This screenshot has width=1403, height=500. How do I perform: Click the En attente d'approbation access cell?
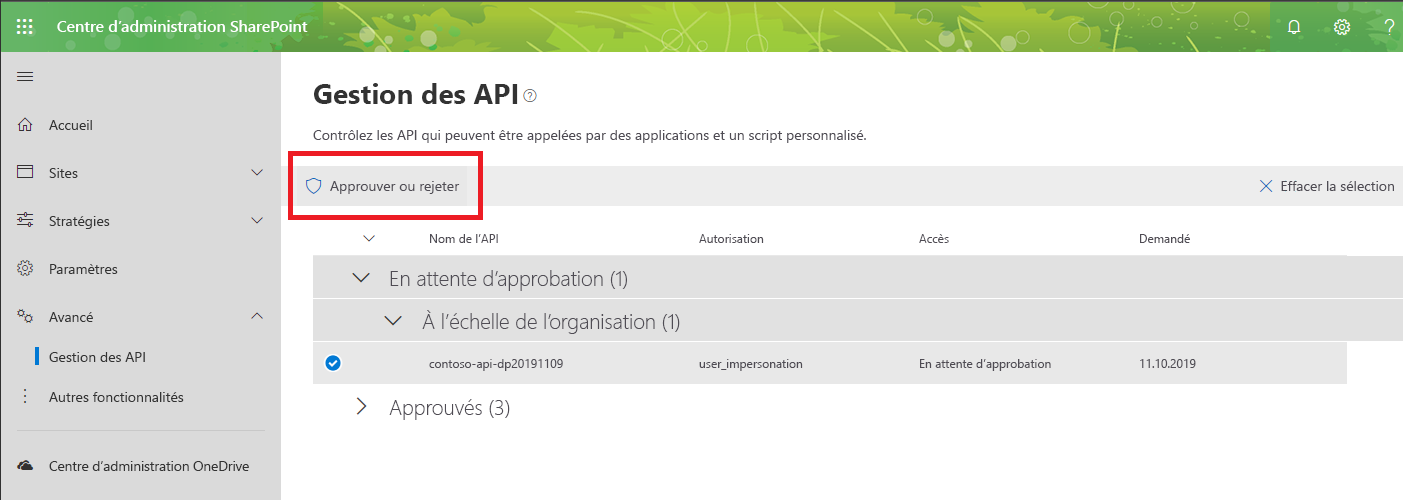pyautogui.click(x=985, y=364)
